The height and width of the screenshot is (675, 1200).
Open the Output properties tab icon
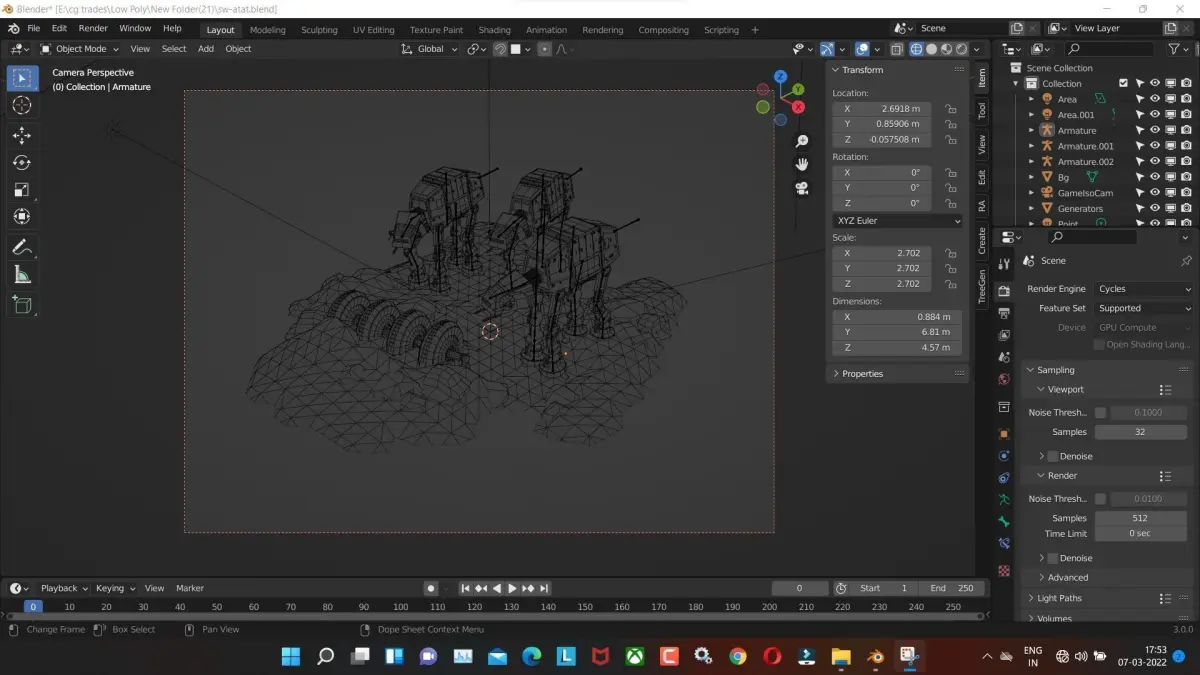[x=1004, y=313]
